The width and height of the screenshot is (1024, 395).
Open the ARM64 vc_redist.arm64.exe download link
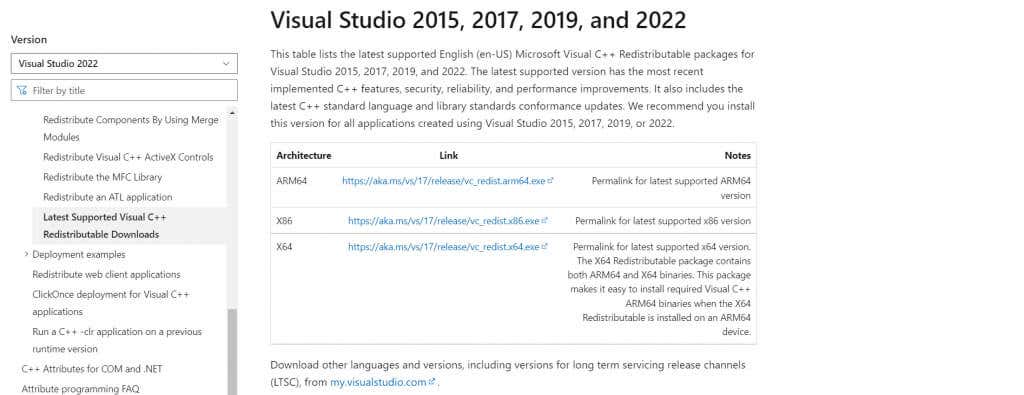coord(443,181)
